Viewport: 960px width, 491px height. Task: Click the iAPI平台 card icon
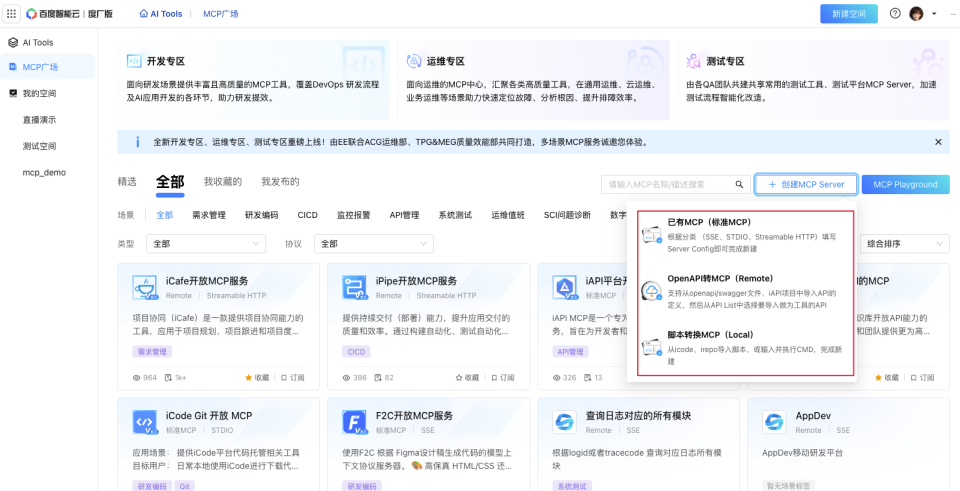tap(564, 287)
